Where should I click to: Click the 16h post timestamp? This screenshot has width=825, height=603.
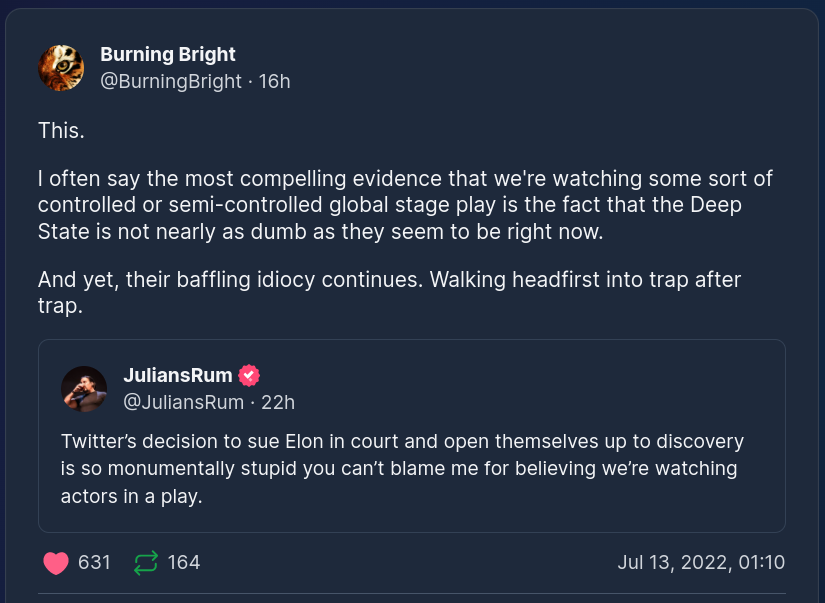275,81
